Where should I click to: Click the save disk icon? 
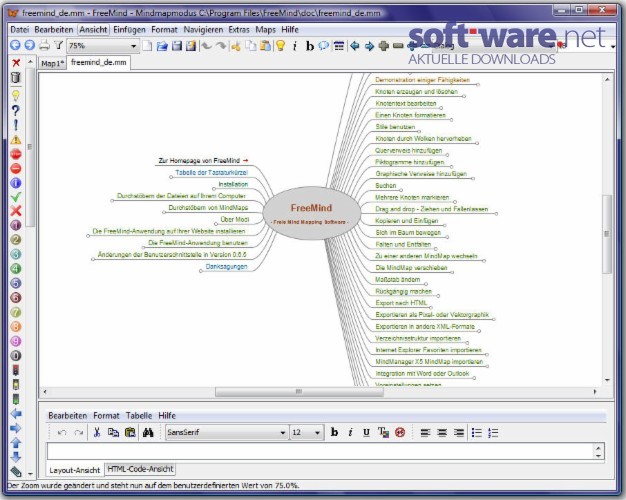pos(176,46)
